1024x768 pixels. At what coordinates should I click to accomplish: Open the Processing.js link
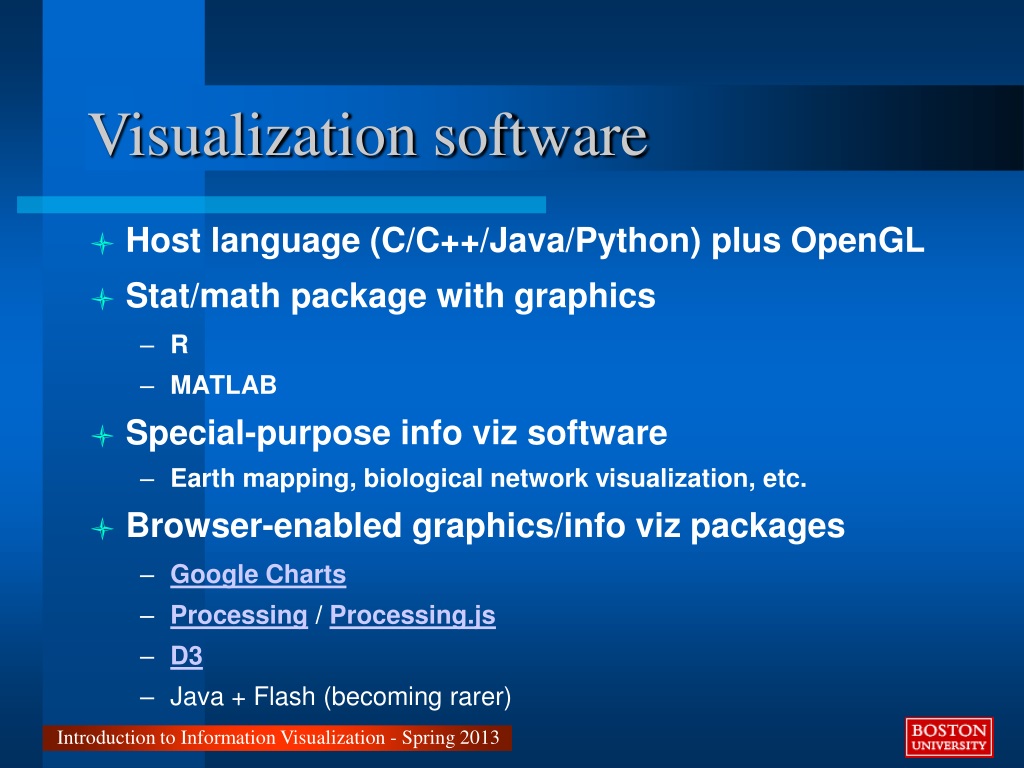tap(413, 615)
